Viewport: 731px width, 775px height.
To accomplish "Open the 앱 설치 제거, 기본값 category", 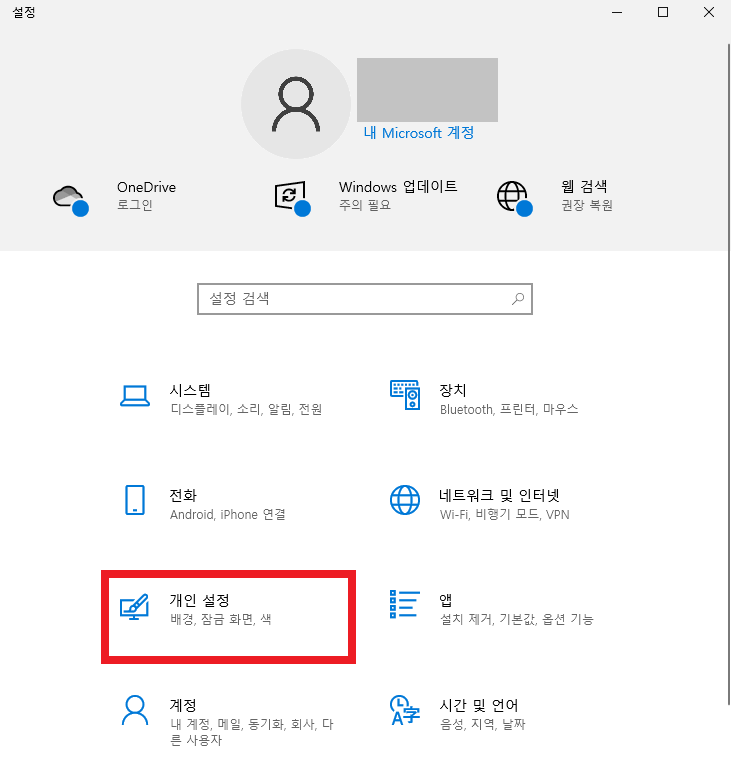I will click(494, 609).
